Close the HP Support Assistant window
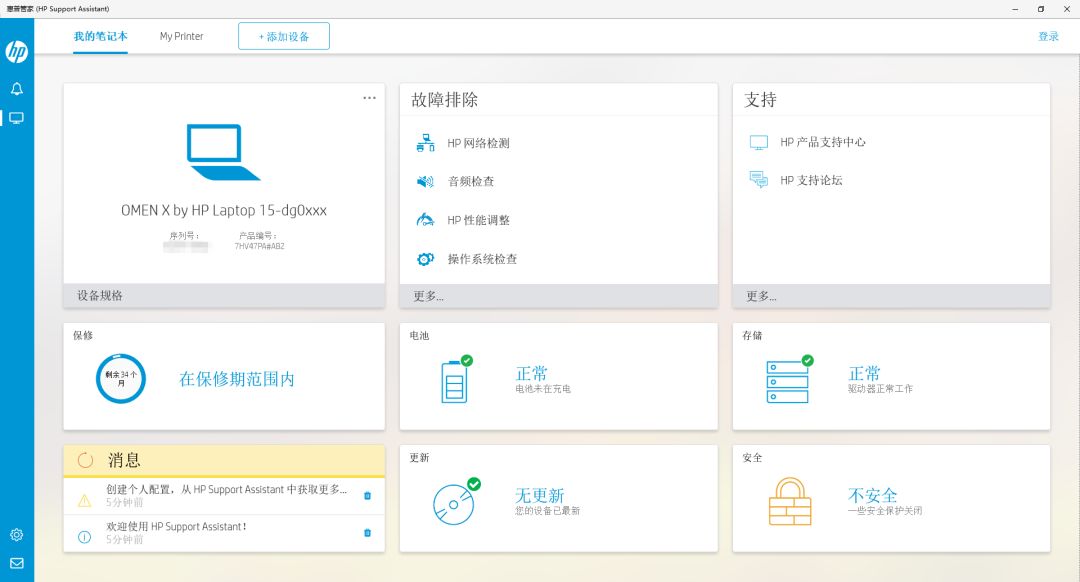The width and height of the screenshot is (1080, 582). pyautogui.click(x=1066, y=9)
